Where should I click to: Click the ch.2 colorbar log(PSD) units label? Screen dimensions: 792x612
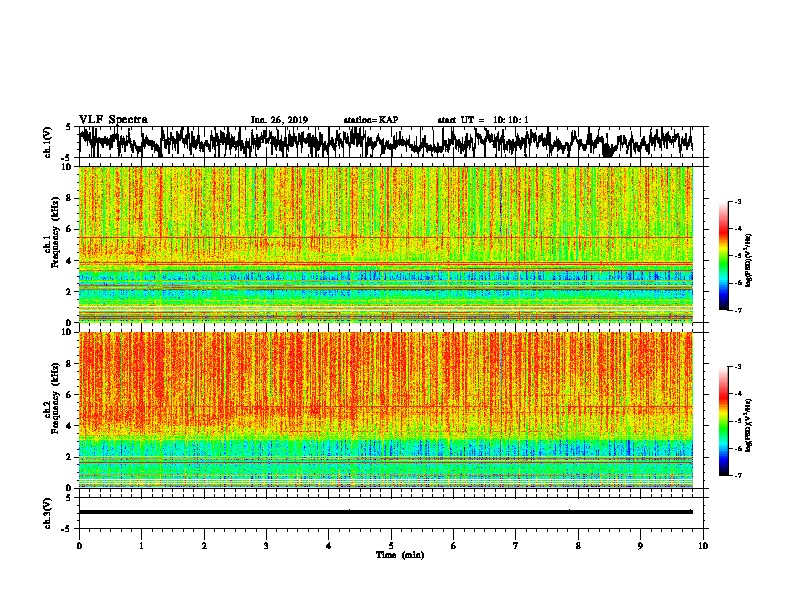click(x=749, y=425)
